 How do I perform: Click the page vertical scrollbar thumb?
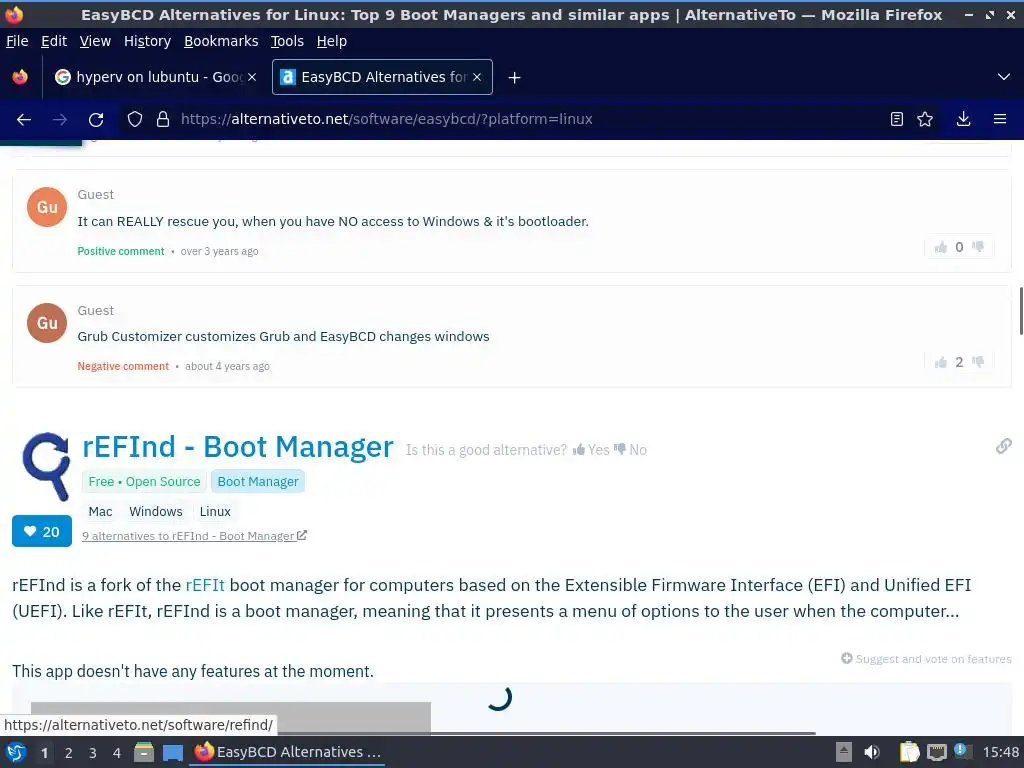(1021, 311)
